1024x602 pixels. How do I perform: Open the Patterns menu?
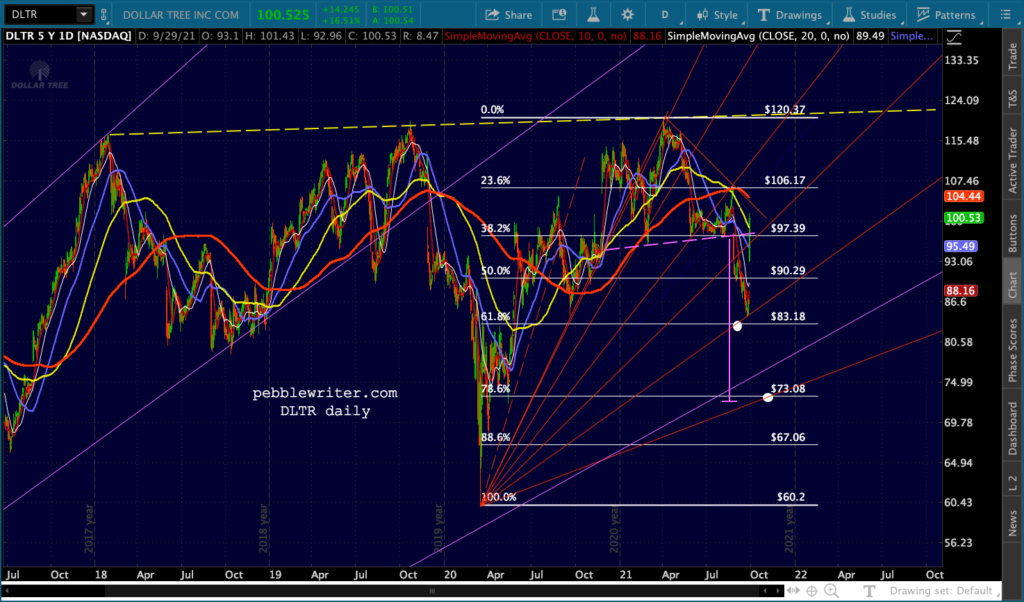(x=946, y=14)
